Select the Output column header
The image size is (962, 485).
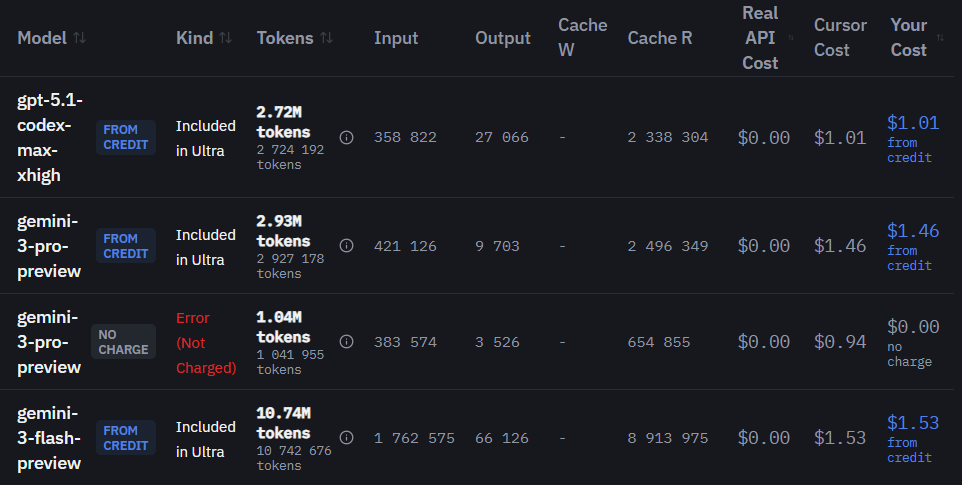[x=503, y=38]
